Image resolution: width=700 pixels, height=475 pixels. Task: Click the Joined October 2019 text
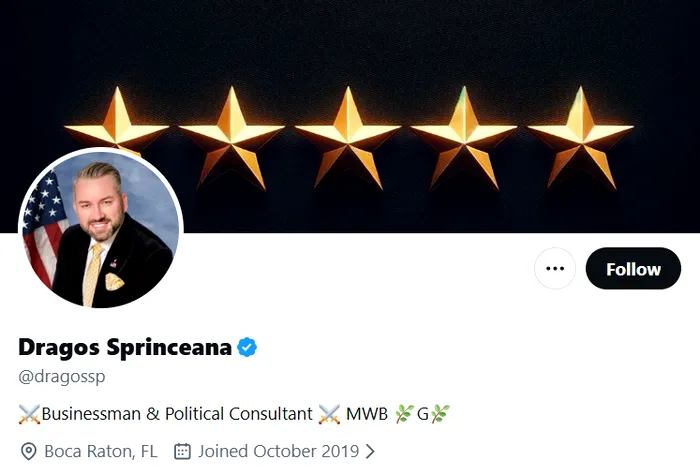(x=278, y=451)
